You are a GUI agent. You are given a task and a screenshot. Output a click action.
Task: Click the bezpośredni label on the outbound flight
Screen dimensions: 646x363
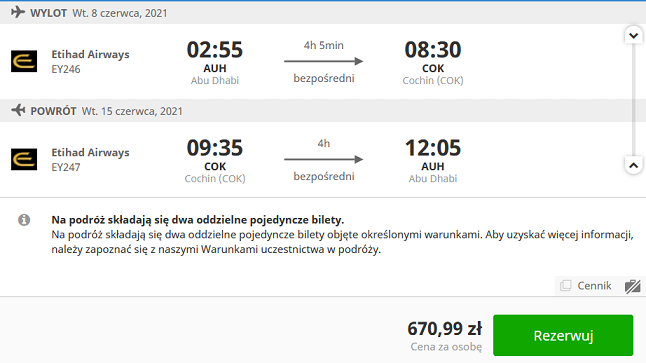pyautogui.click(x=324, y=78)
